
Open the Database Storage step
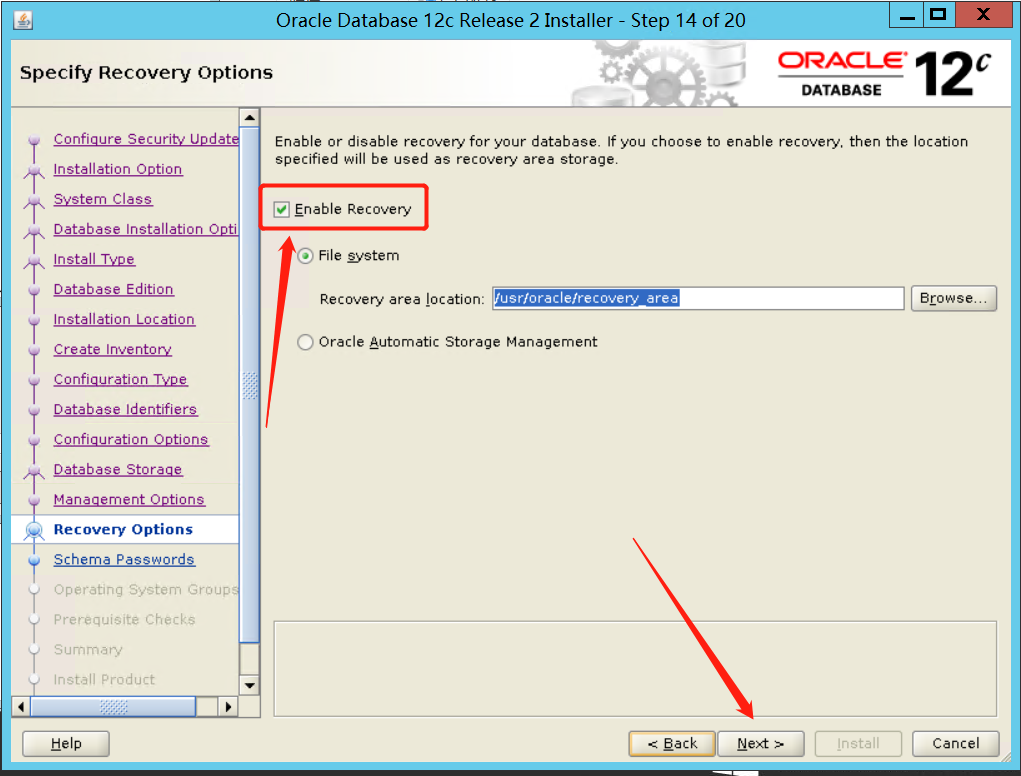[118, 469]
